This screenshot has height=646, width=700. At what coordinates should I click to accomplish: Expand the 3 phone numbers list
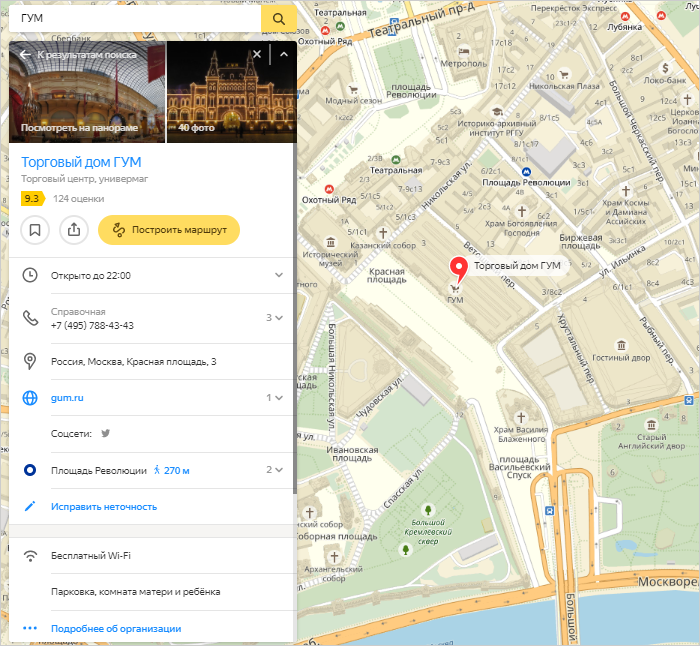[275, 318]
